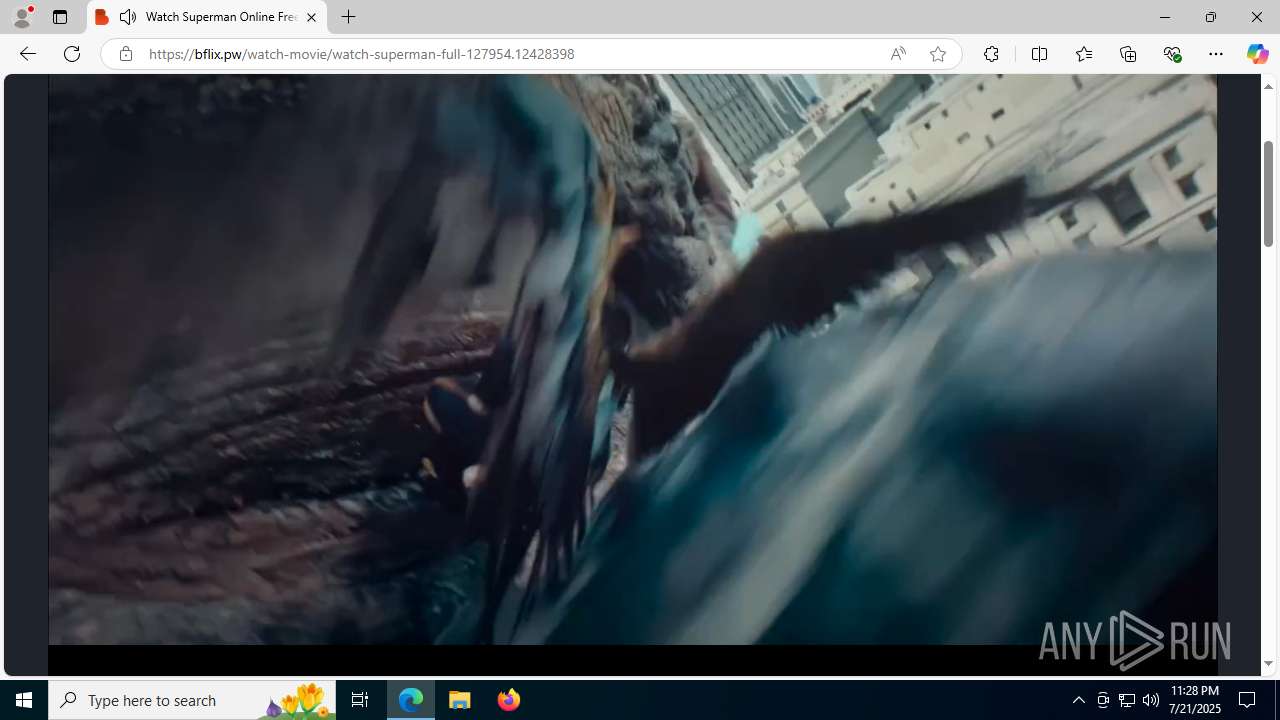
Task: Open the Edge profile icon
Action: (22, 17)
